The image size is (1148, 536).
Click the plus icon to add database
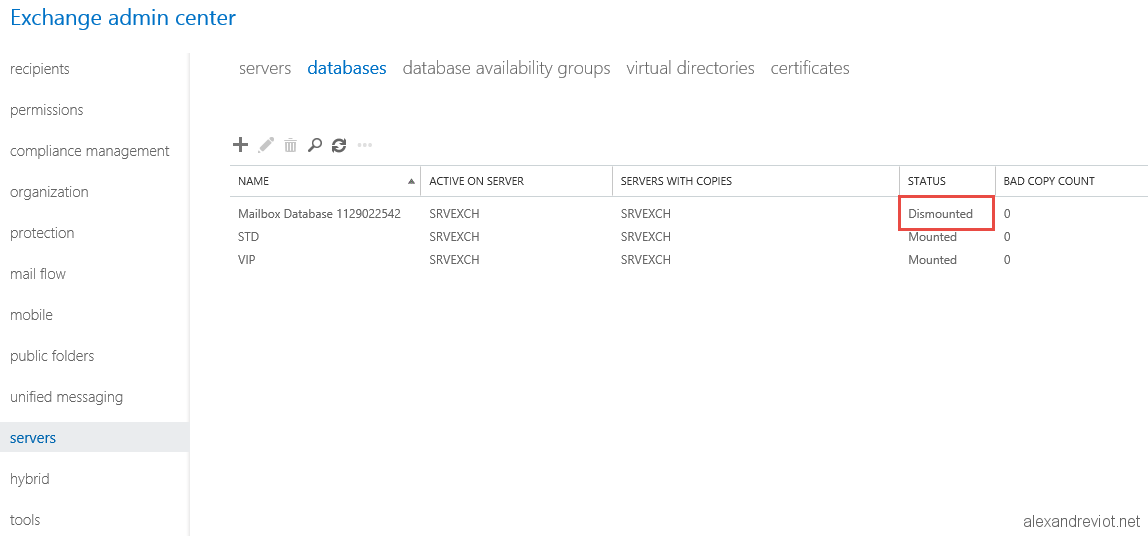pyautogui.click(x=240, y=145)
